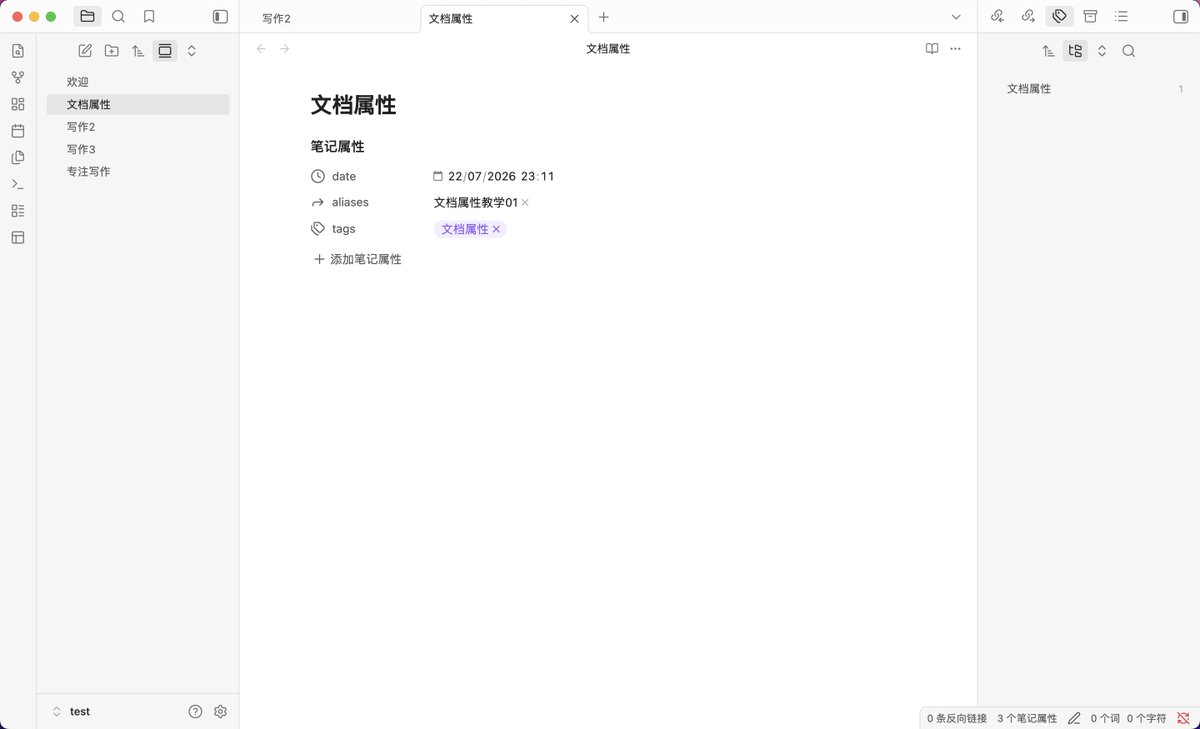Toggle editing mode pencil in status bar

[1074, 718]
